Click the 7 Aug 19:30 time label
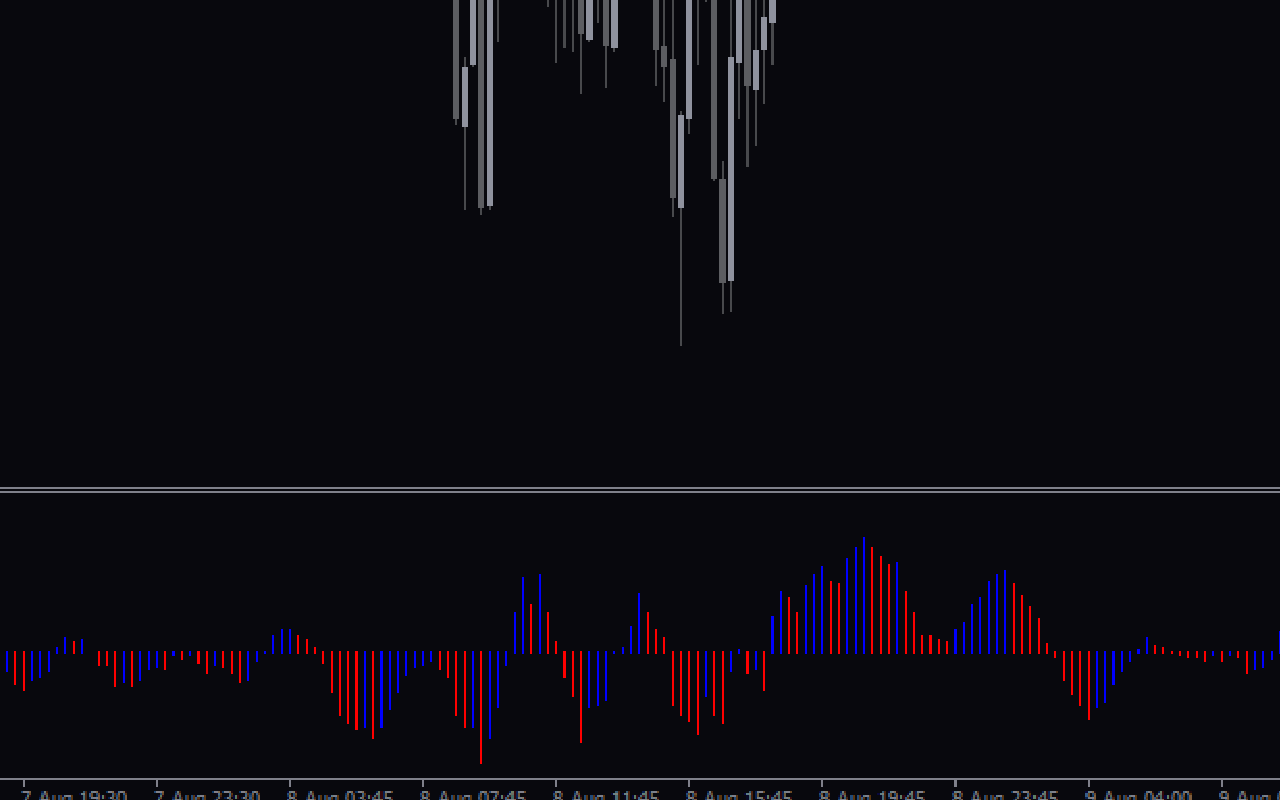The width and height of the screenshot is (1280, 800). pyautogui.click(x=74, y=795)
